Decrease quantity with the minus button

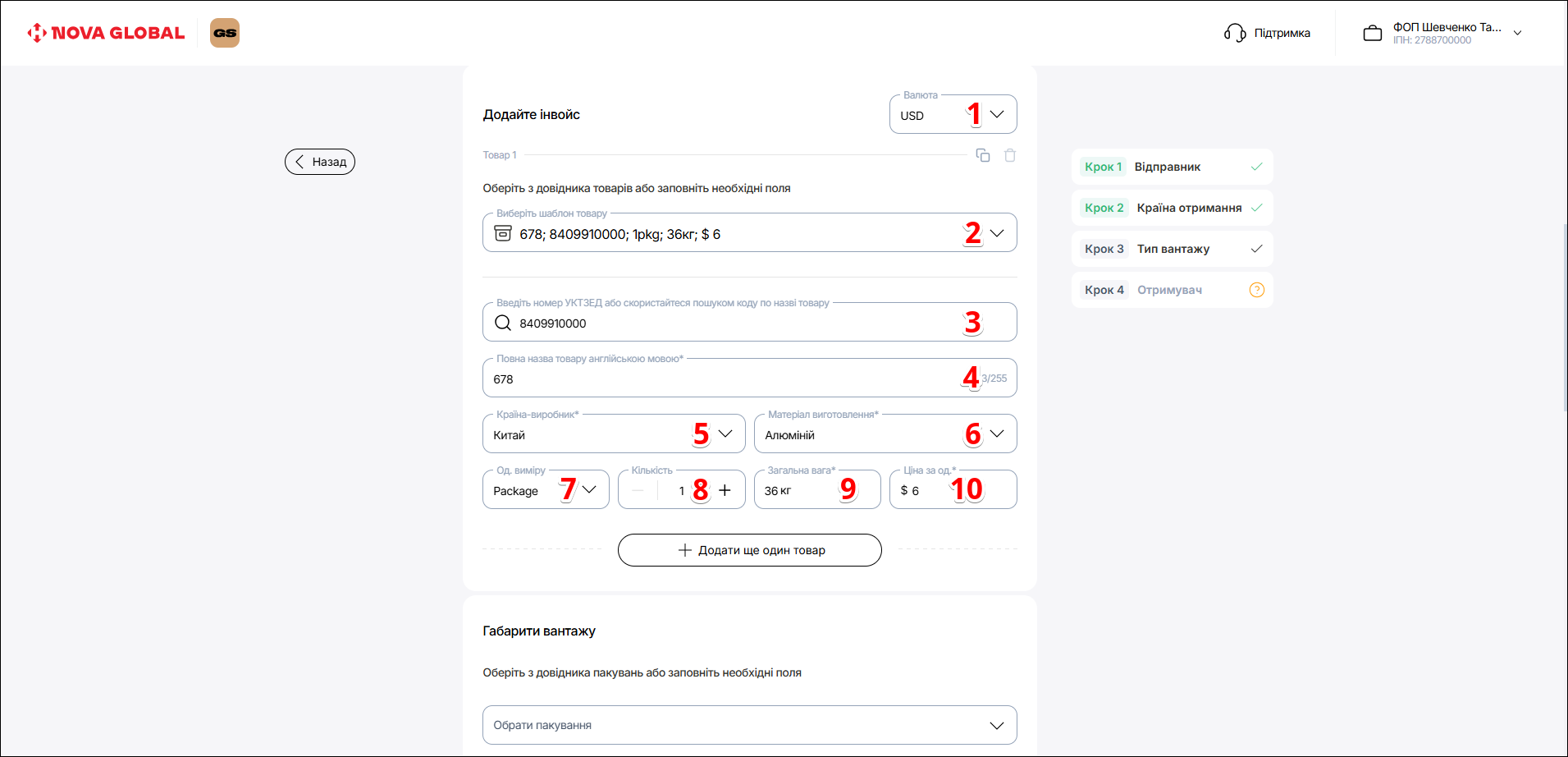click(638, 490)
